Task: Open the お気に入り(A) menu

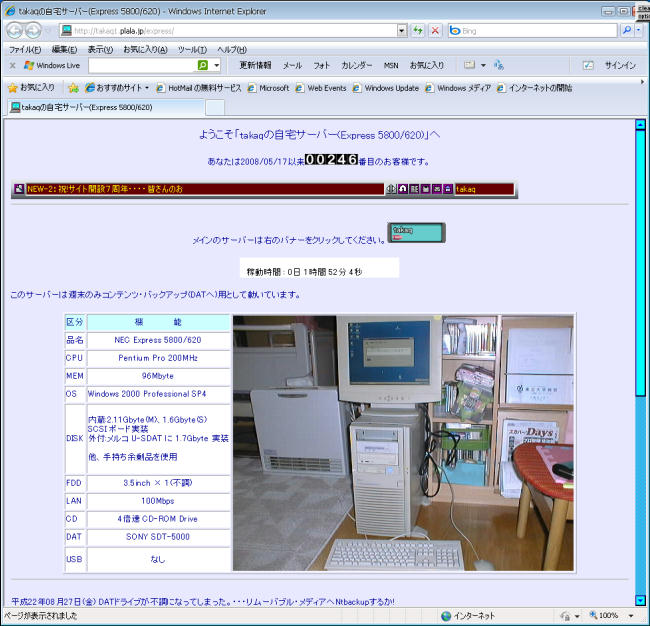Action: coord(145,49)
